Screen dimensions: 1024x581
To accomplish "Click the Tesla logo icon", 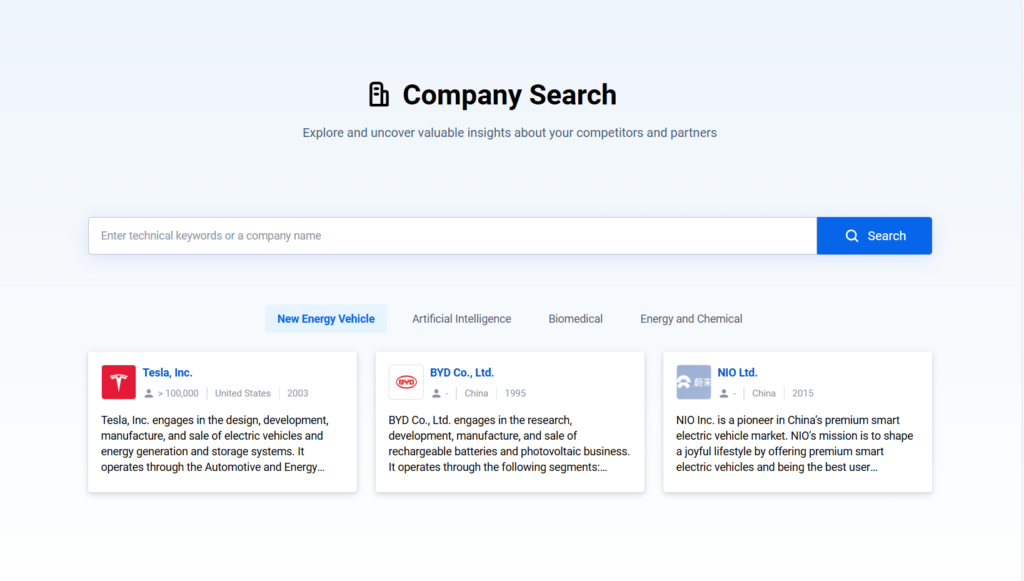I will click(118, 382).
